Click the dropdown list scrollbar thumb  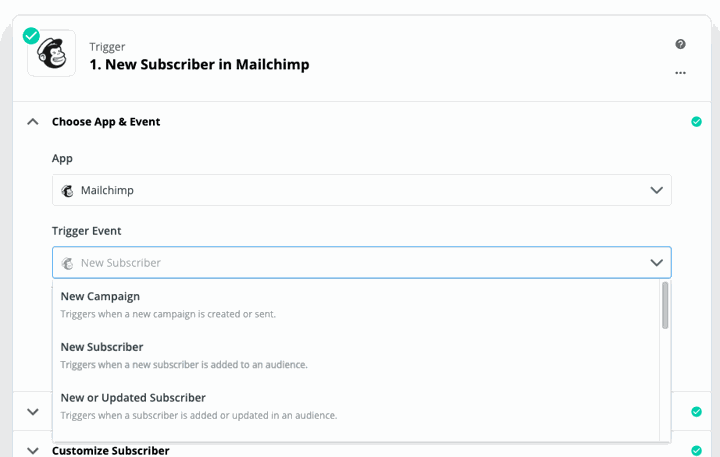[665, 305]
